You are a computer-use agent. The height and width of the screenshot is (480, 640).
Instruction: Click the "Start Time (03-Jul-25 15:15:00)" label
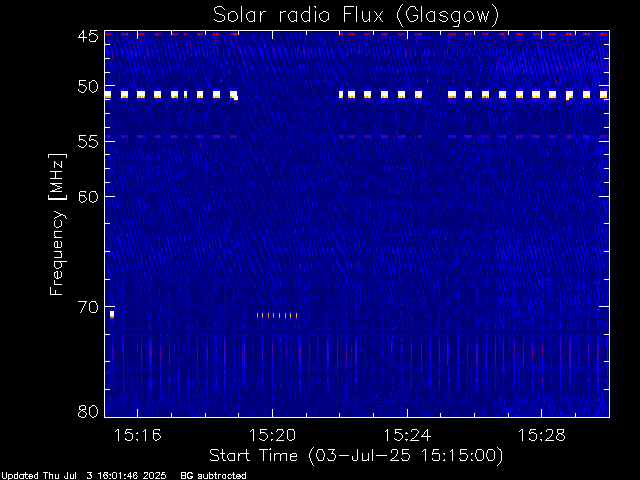click(x=356, y=456)
